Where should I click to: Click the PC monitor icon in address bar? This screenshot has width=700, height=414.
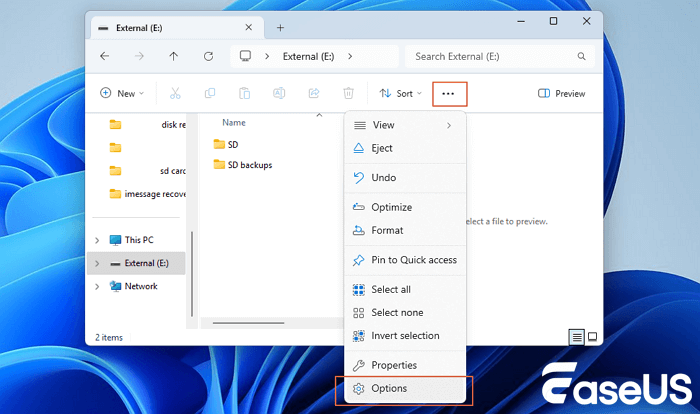[x=245, y=56]
